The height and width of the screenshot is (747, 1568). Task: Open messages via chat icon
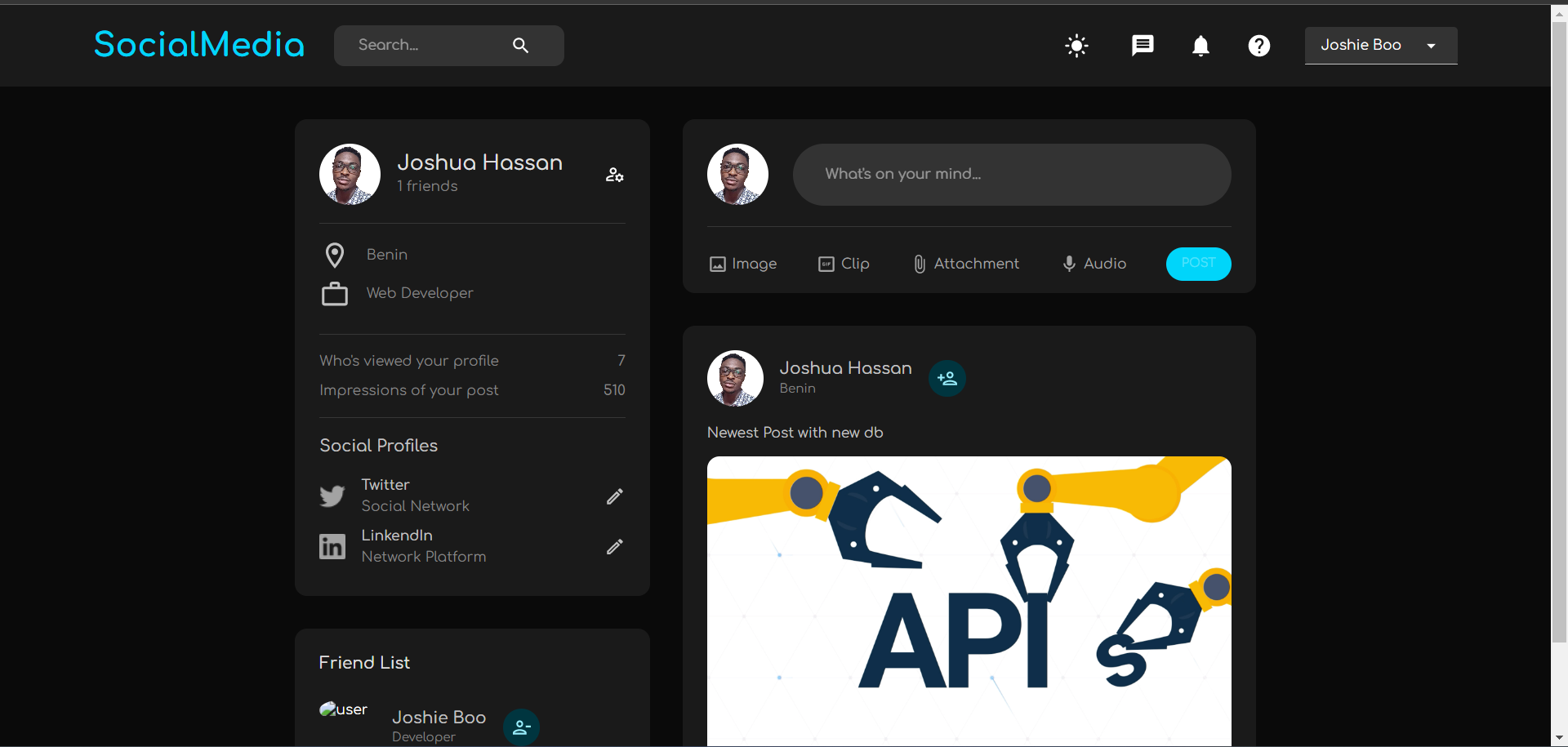pyautogui.click(x=1142, y=46)
